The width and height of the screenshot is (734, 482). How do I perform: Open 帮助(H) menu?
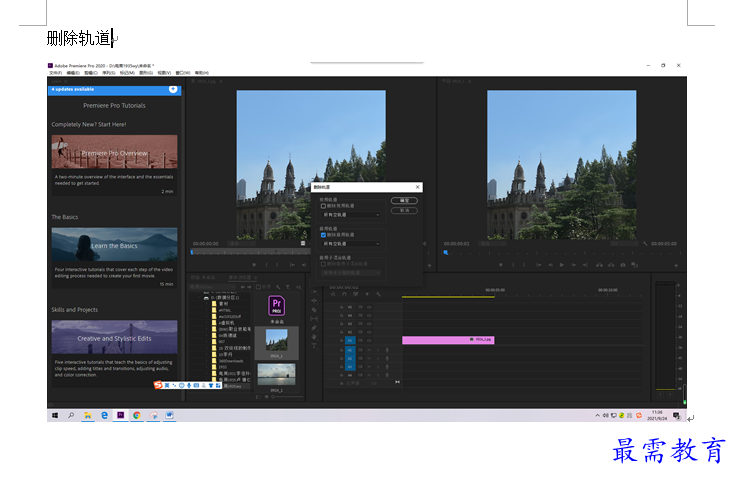point(202,73)
